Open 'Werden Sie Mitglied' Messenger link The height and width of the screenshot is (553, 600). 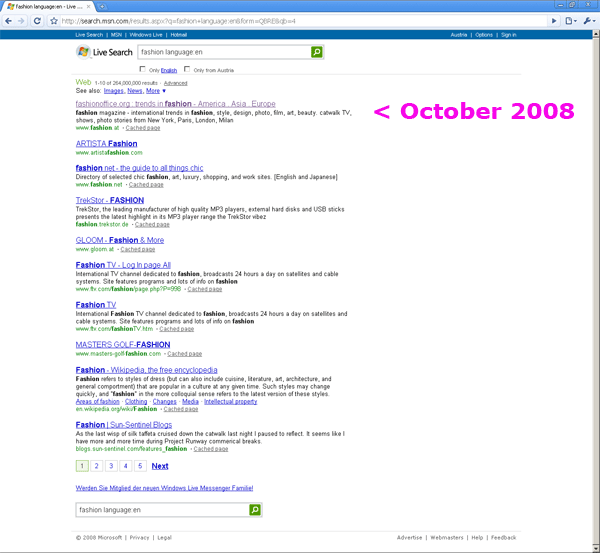coord(165,488)
